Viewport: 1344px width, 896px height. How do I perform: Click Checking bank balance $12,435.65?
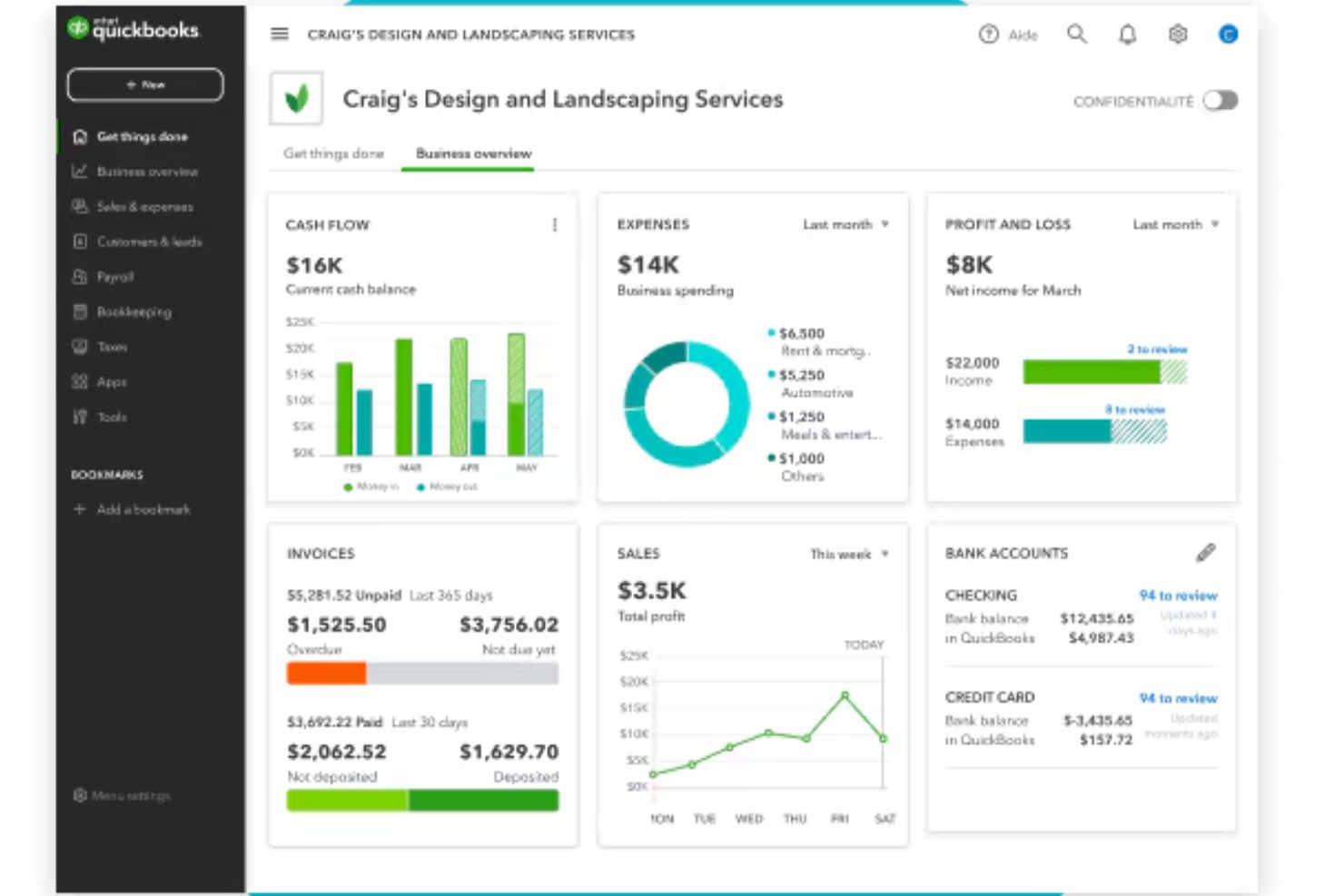click(1097, 618)
